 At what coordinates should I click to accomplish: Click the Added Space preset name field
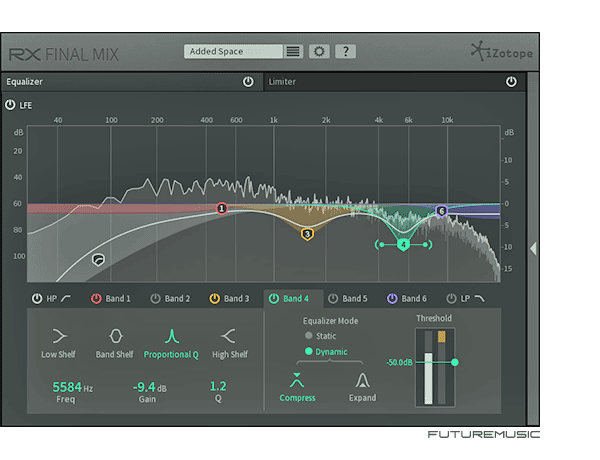click(x=233, y=51)
